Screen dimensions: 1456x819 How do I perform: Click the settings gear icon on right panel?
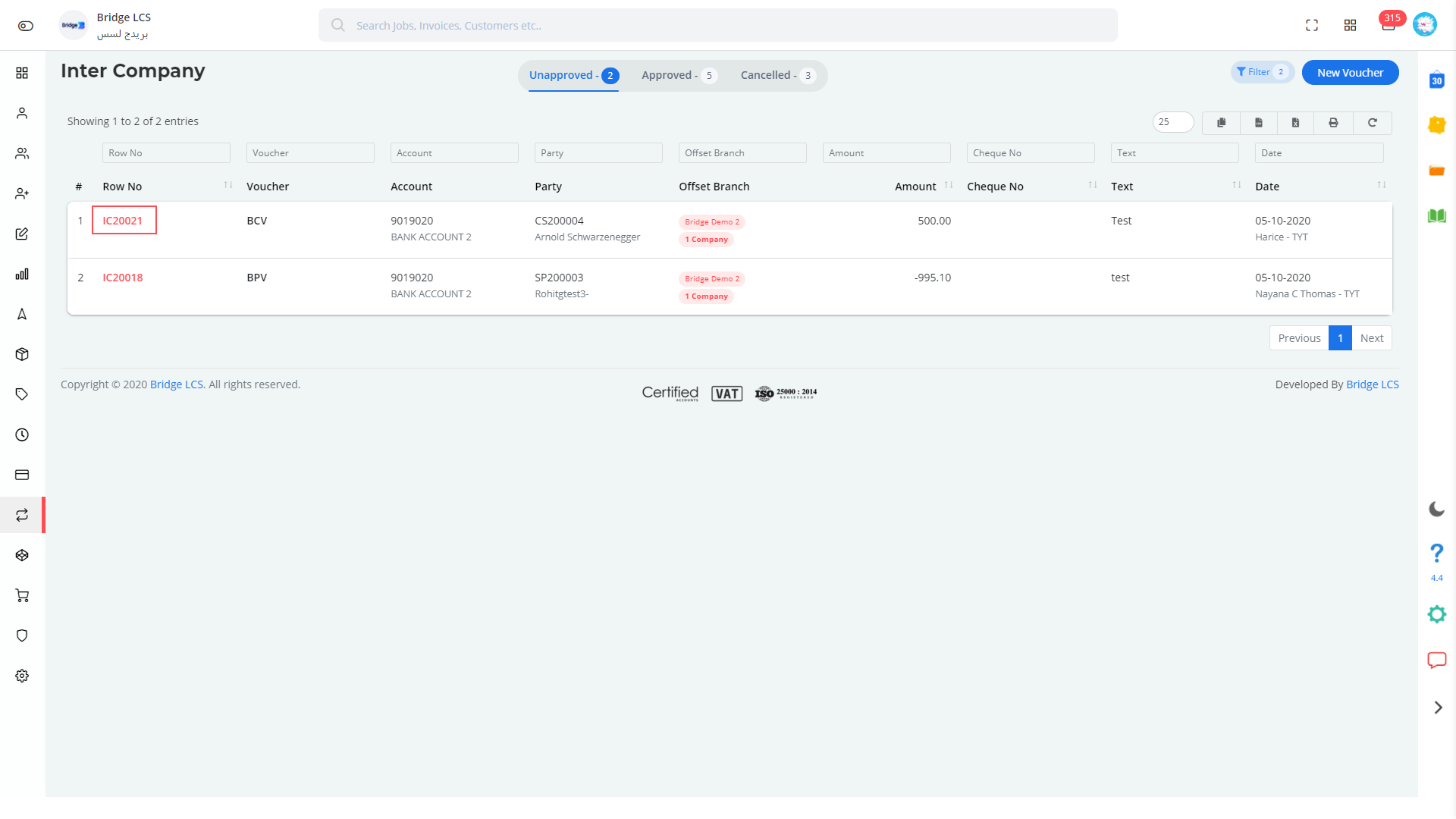[1437, 614]
